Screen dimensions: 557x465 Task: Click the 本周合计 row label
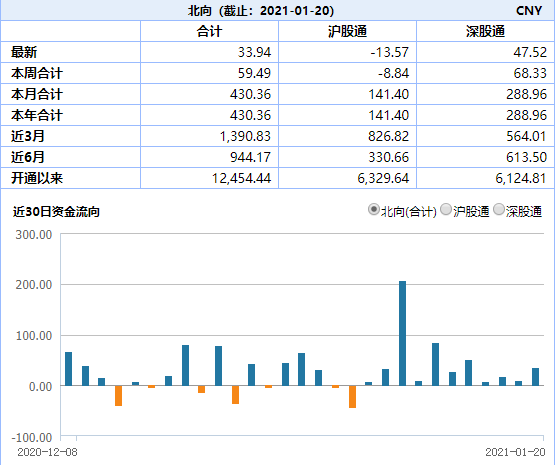37,73
